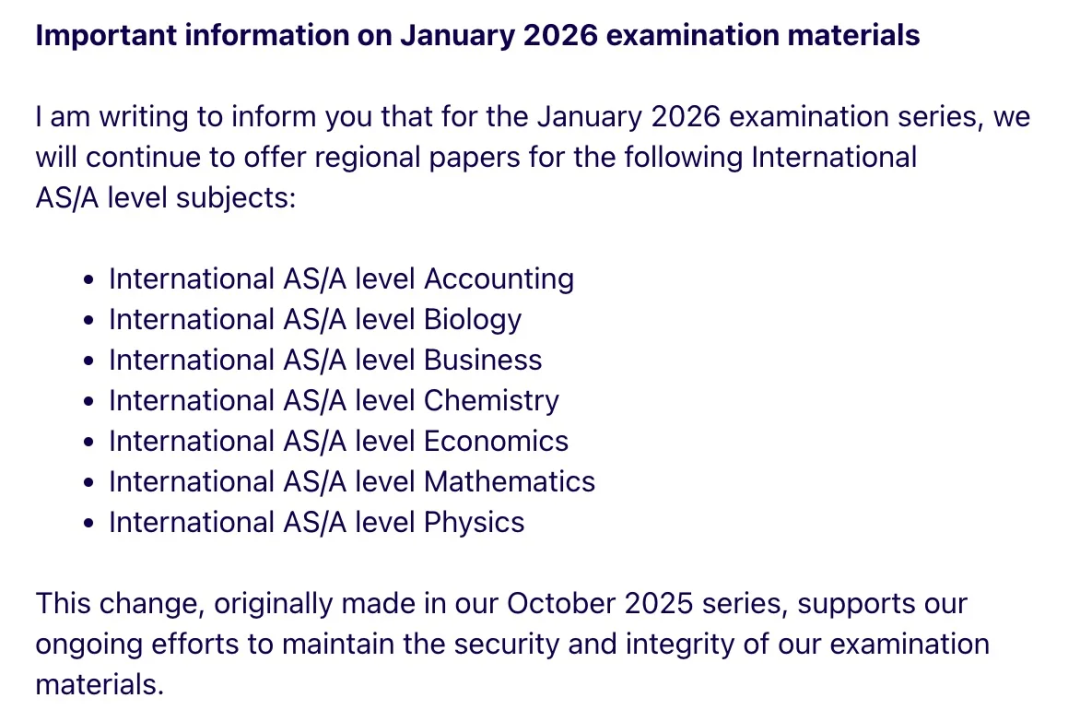Click the heading about January 2026 examination materials

coord(477,36)
